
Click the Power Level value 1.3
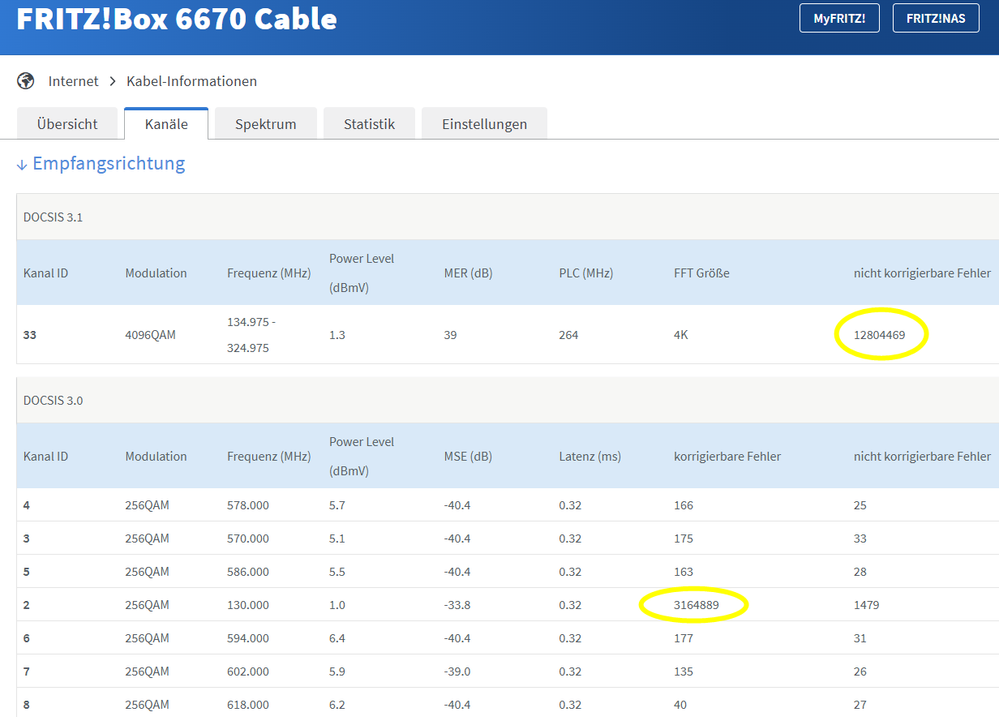click(x=337, y=335)
